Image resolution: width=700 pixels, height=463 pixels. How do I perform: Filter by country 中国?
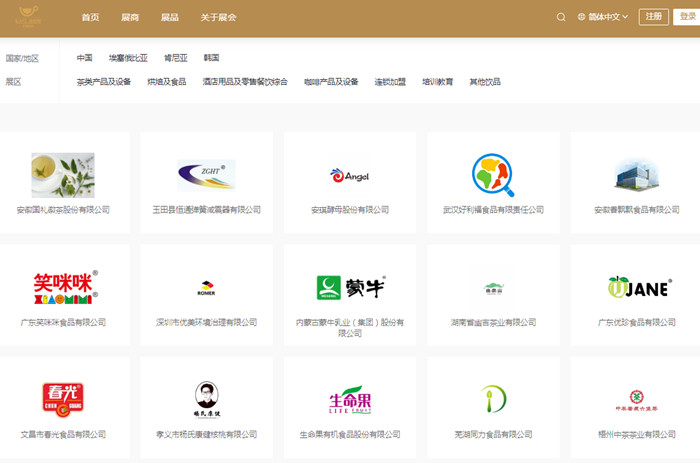[85, 58]
